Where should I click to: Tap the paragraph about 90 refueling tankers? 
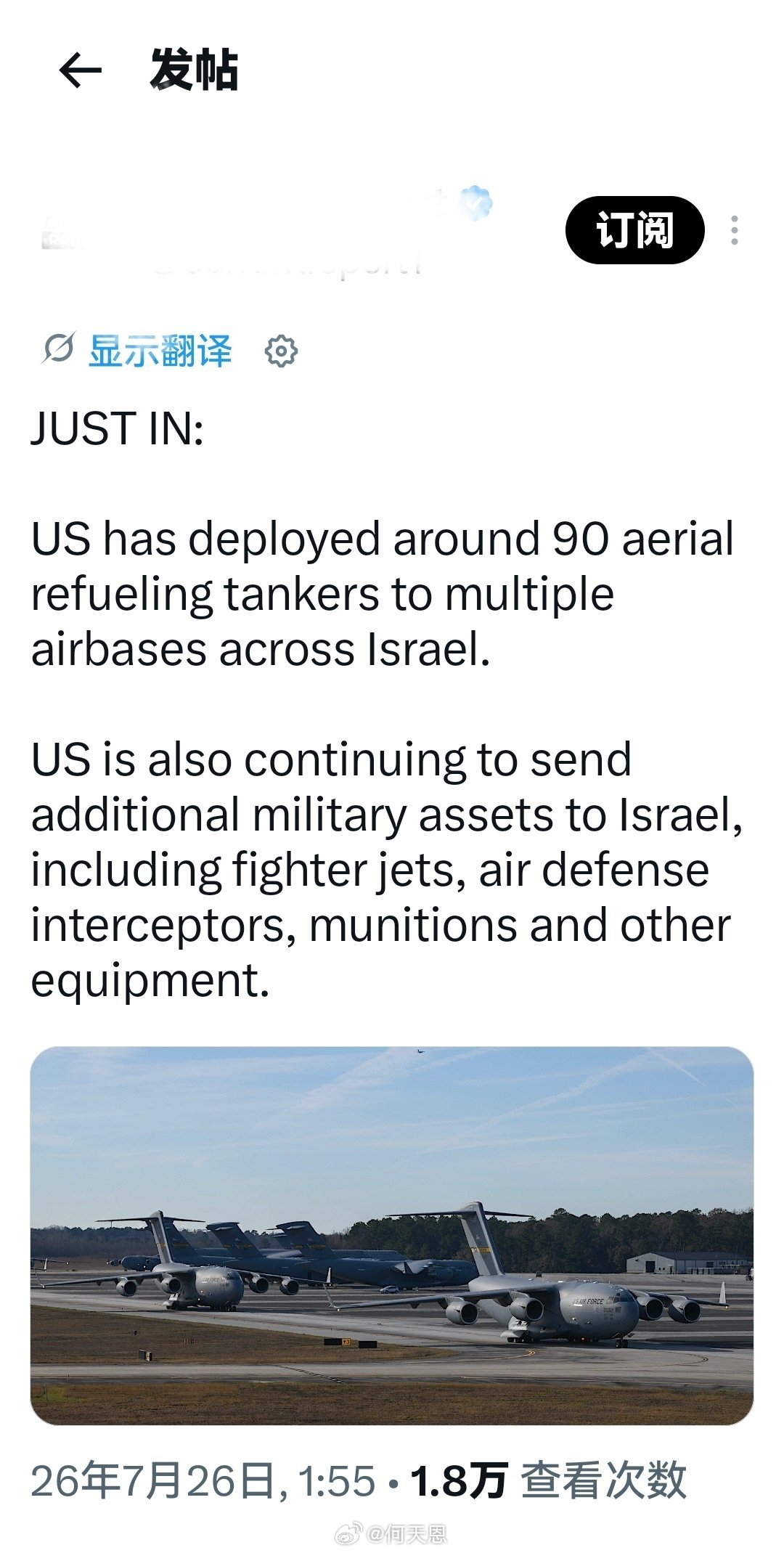coord(383,594)
